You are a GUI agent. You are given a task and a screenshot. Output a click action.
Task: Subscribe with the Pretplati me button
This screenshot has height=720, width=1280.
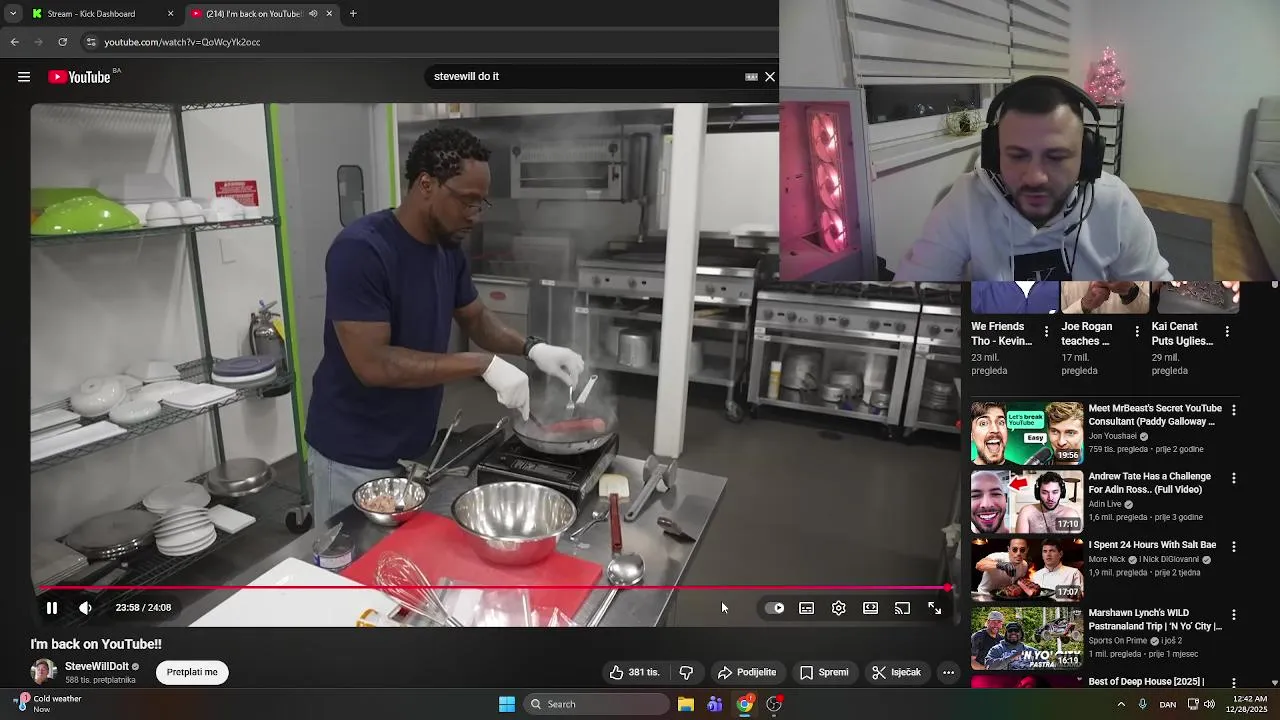[192, 672]
